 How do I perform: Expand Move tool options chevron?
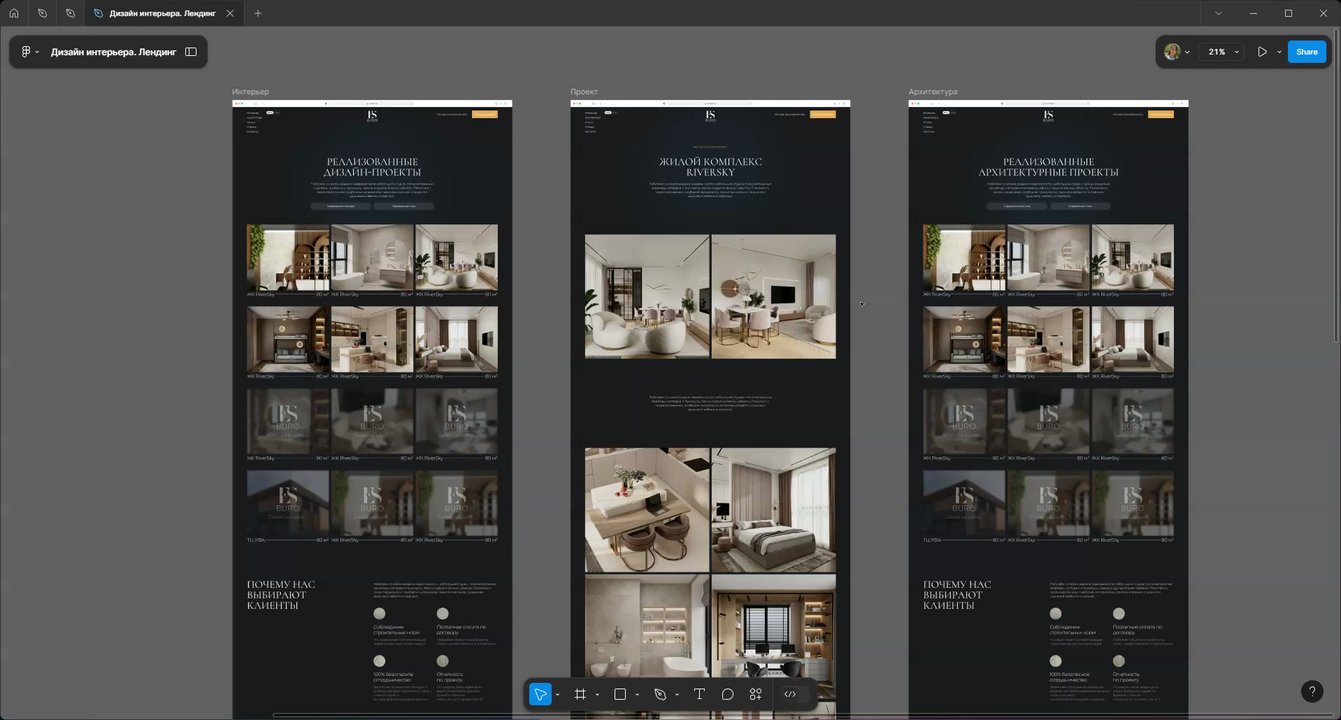[557, 695]
